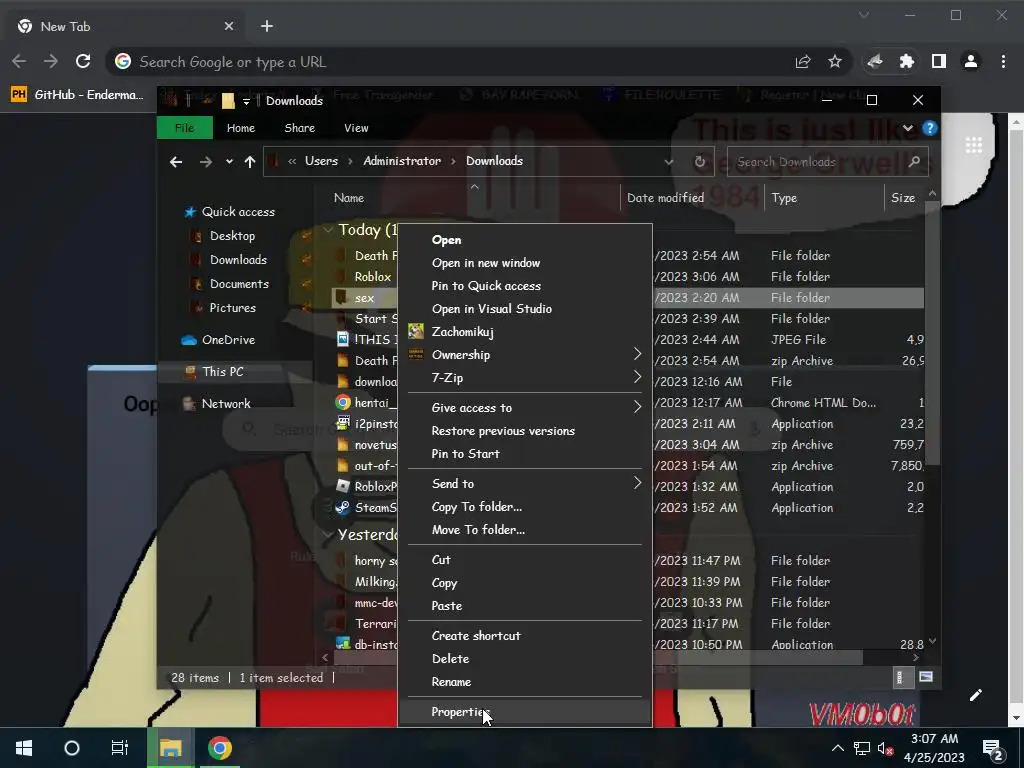The image size is (1024, 768).
Task: Open Cortana circle on the taskbar
Action: [72, 748]
